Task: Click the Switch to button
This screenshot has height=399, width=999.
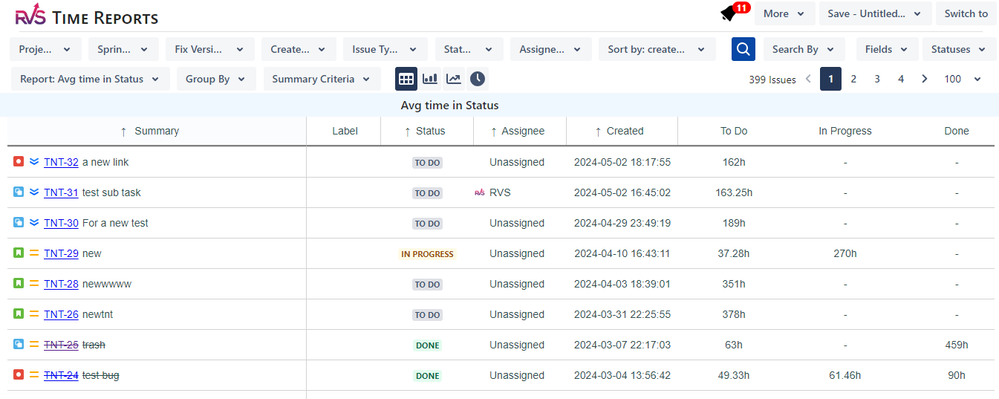Action: tap(966, 13)
